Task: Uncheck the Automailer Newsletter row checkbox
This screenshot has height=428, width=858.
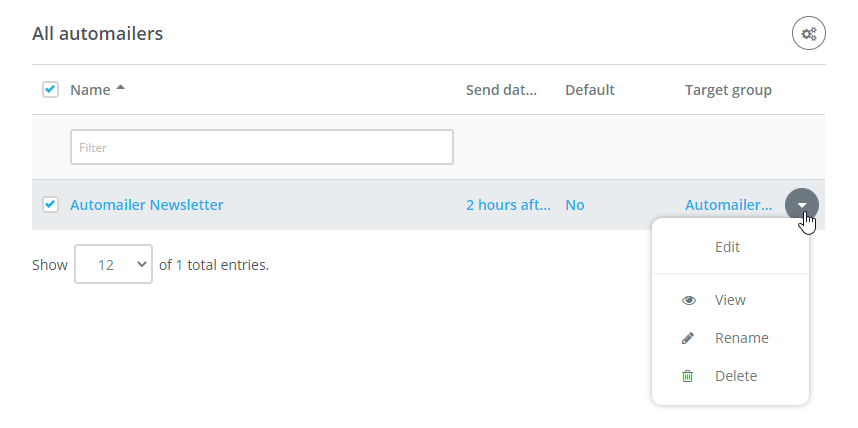Action: tap(50, 205)
